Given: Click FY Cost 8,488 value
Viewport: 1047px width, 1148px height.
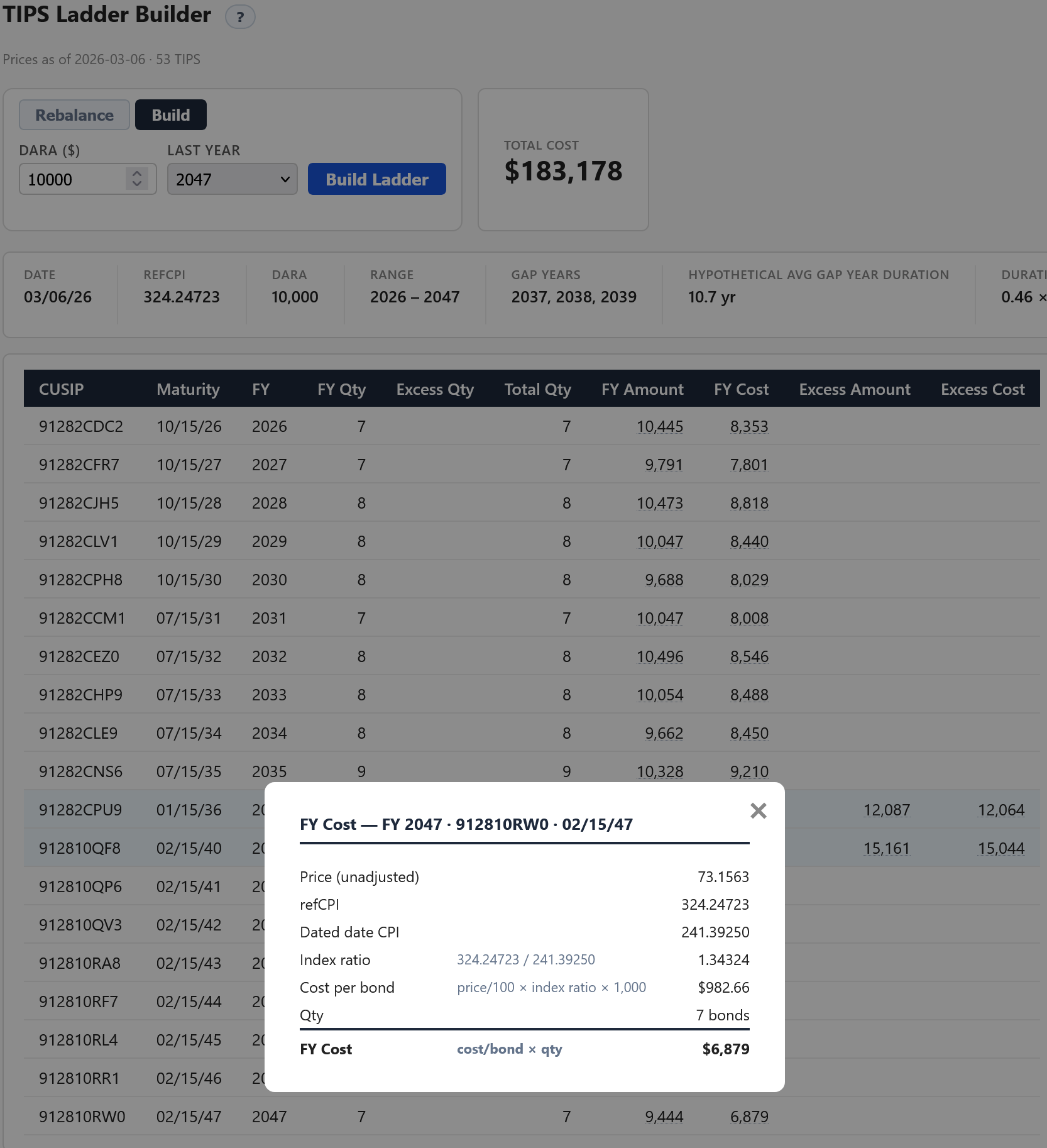Looking at the screenshot, I should tap(749, 695).
